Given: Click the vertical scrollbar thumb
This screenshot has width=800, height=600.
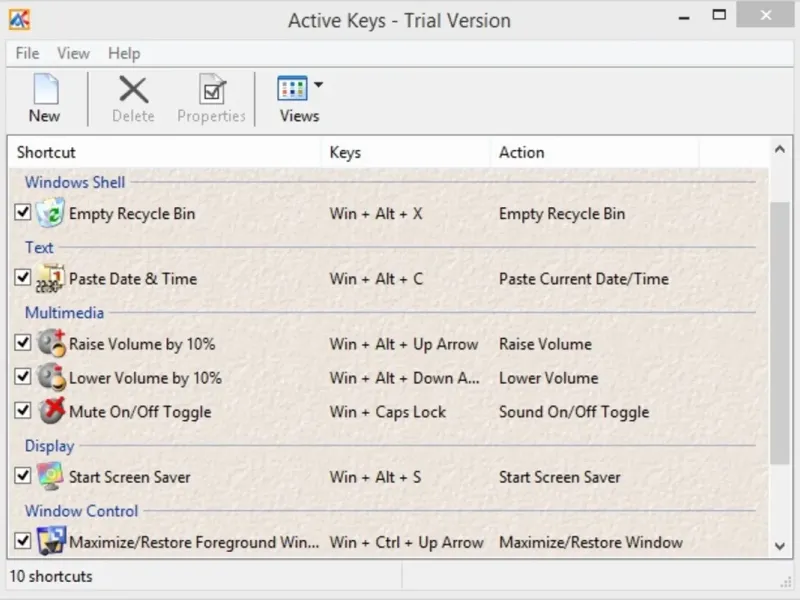Looking at the screenshot, I should tap(780, 333).
